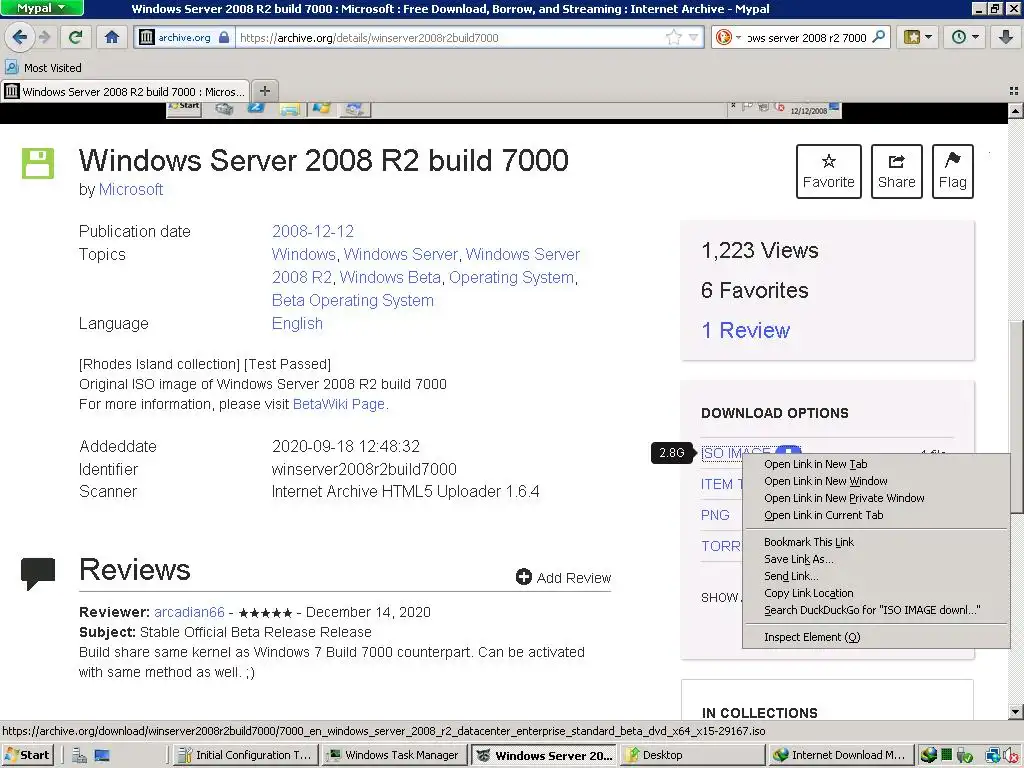Viewport: 1024px width, 768px height.
Task: Open the Mypal application menu button
Action: click(x=42, y=8)
